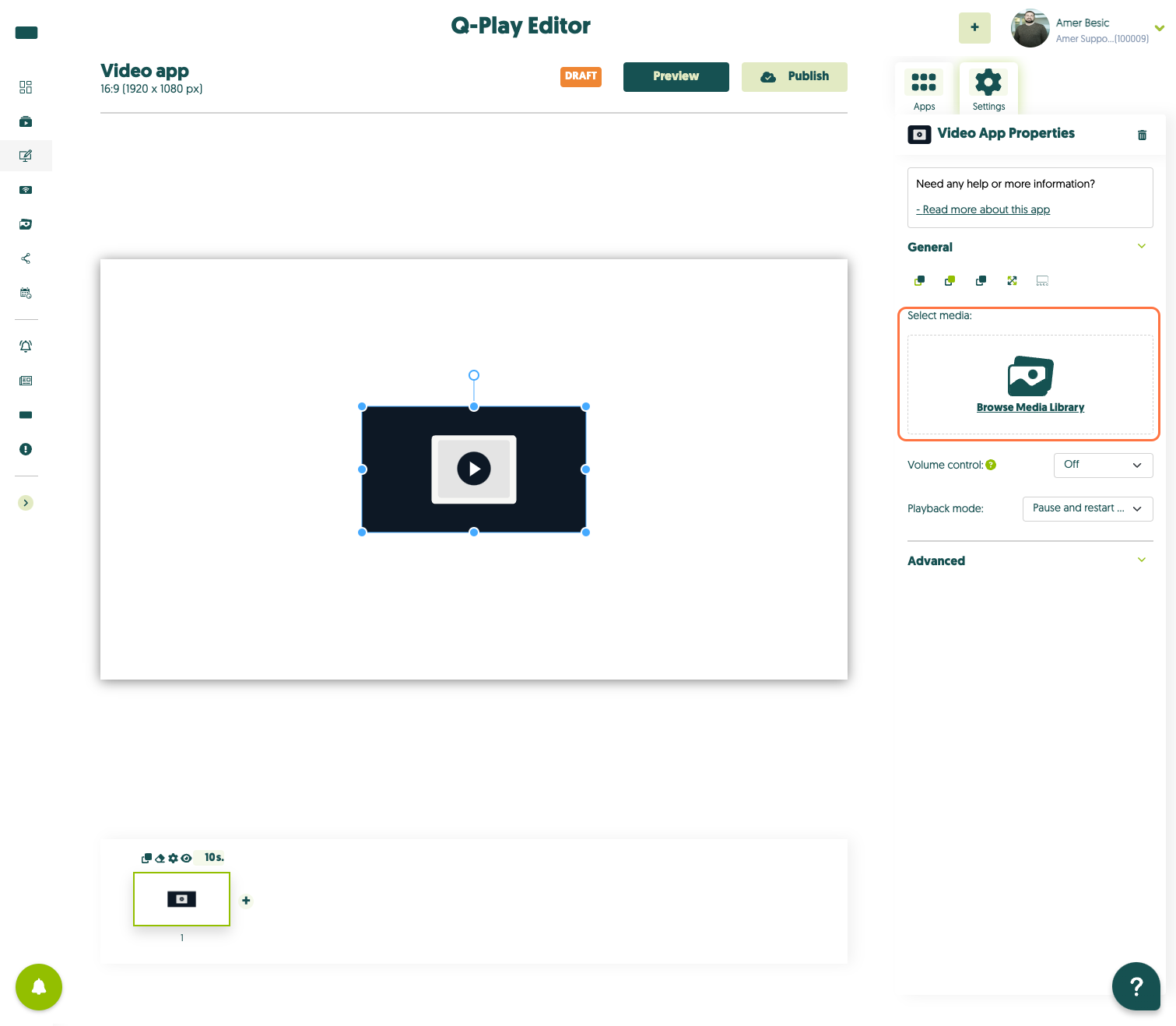1176x1026 pixels.
Task: Publish the Video app
Action: 794,76
